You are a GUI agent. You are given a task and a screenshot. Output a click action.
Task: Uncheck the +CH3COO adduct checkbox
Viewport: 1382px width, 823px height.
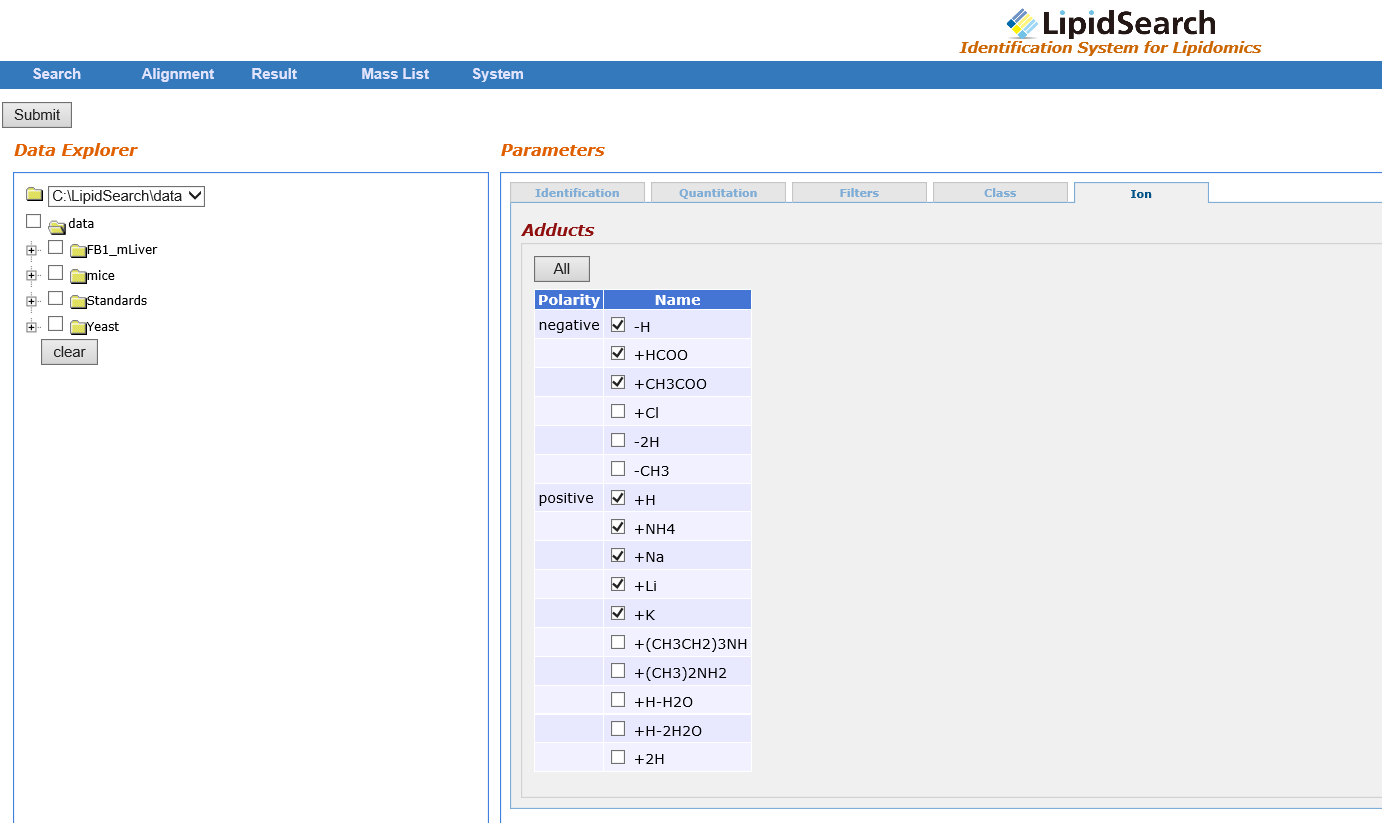coord(618,383)
